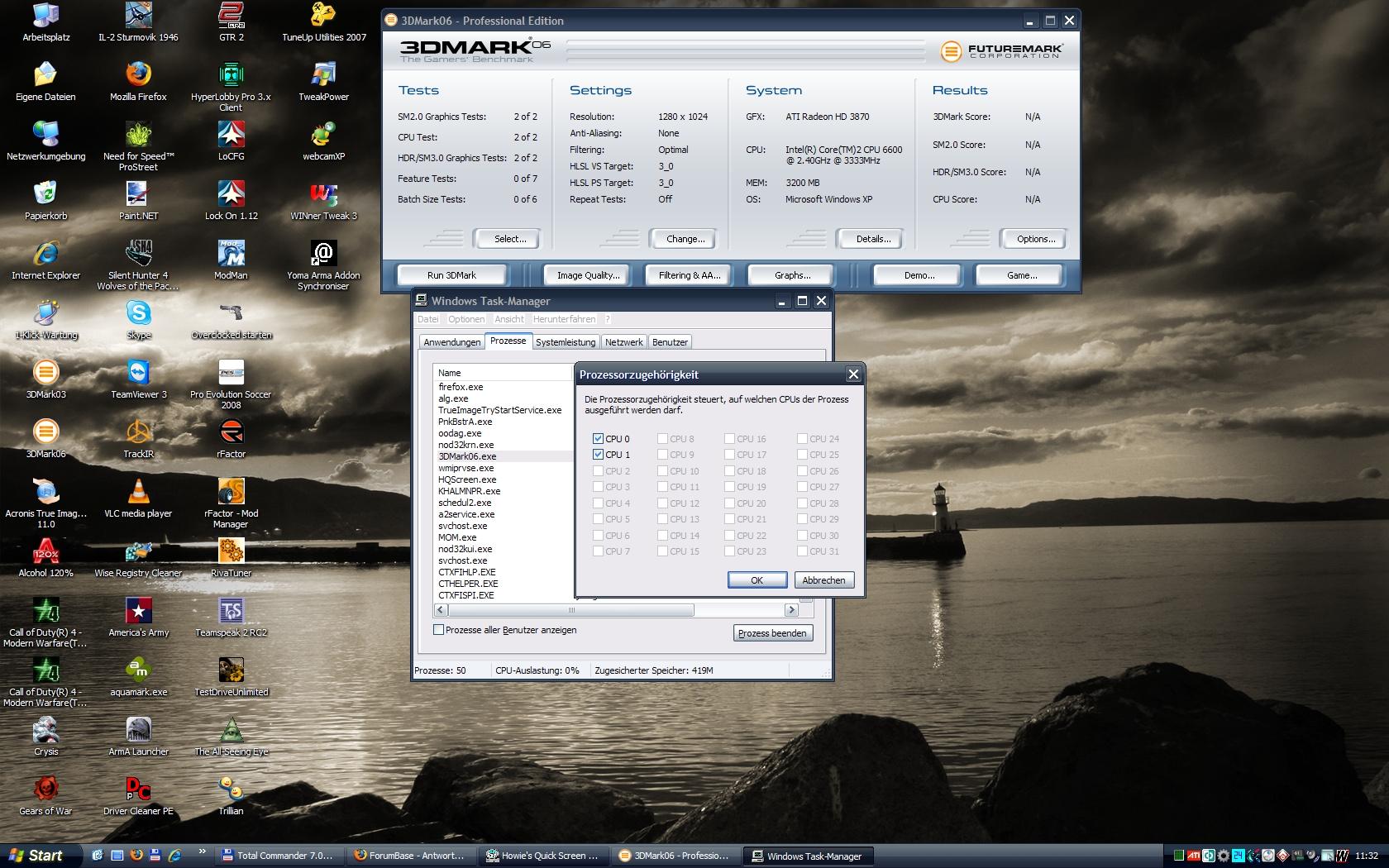This screenshot has width=1389, height=868.
Task: Confirm processor affinity with OK
Action: pos(757,580)
